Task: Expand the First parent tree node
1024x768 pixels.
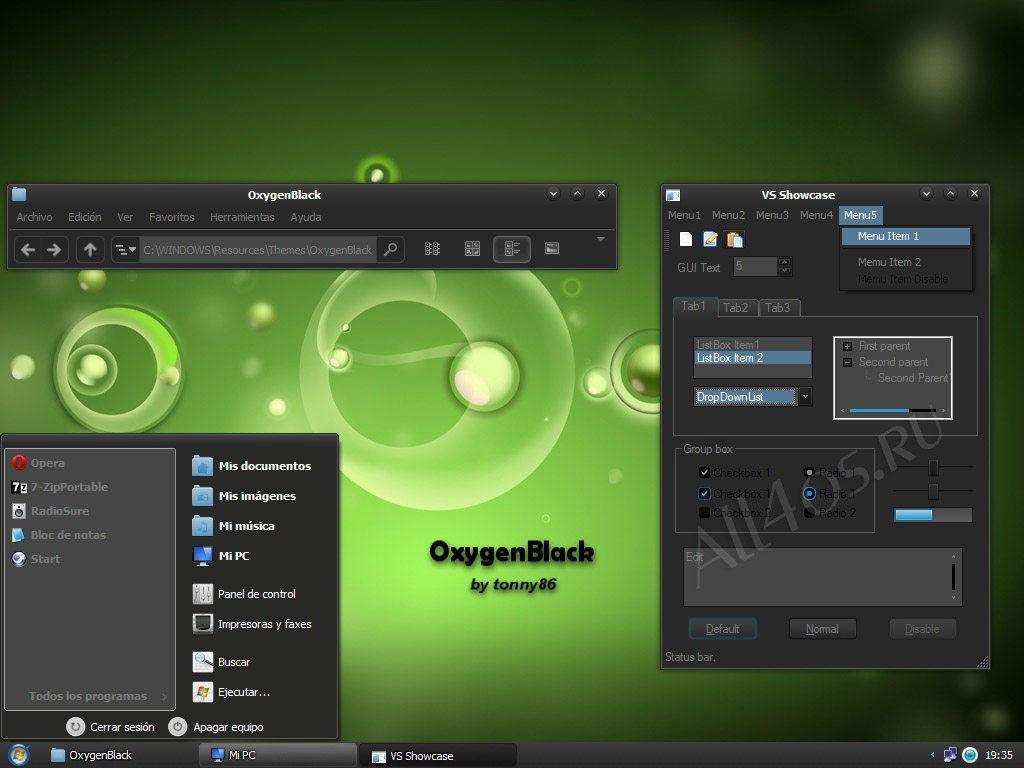Action: coord(847,347)
